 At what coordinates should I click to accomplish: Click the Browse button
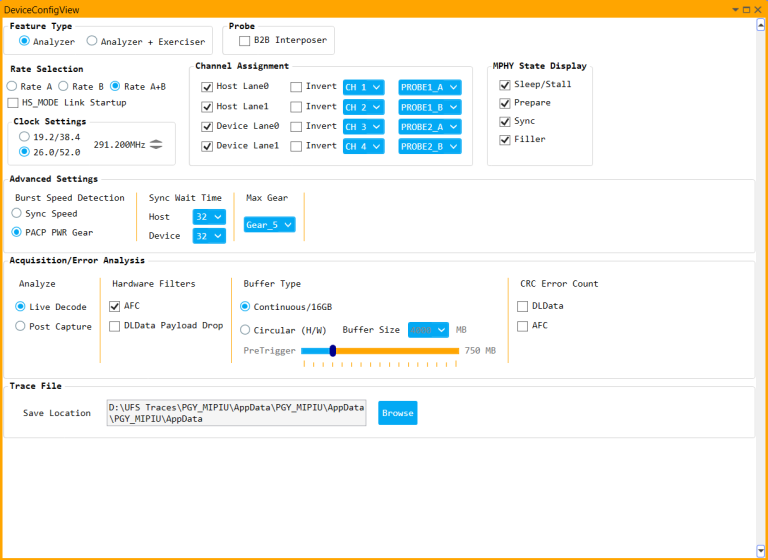(398, 413)
